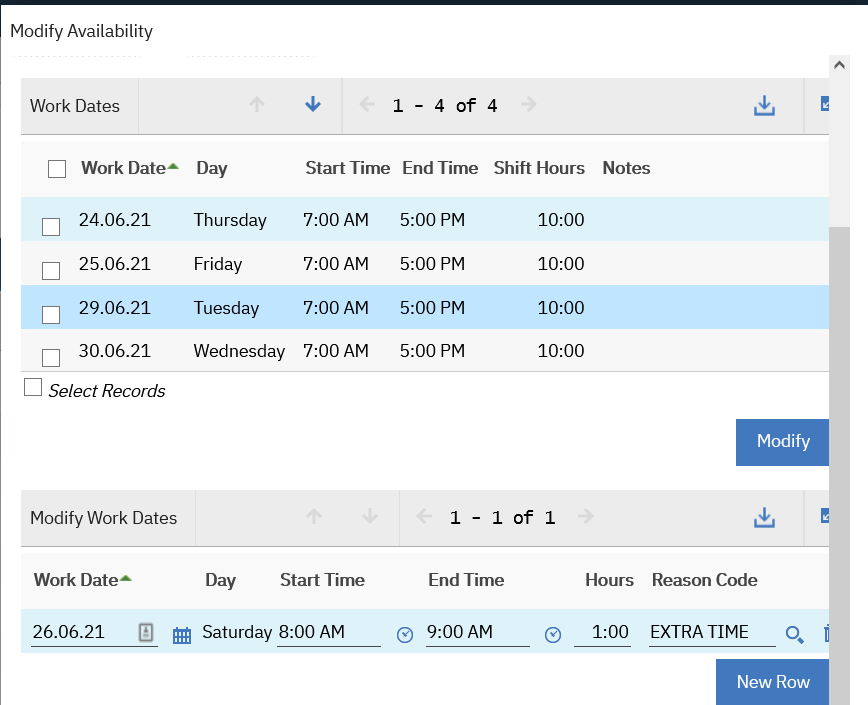The height and width of the screenshot is (705, 868).
Task: Open calendar picker for Work Date field
Action: [181, 634]
